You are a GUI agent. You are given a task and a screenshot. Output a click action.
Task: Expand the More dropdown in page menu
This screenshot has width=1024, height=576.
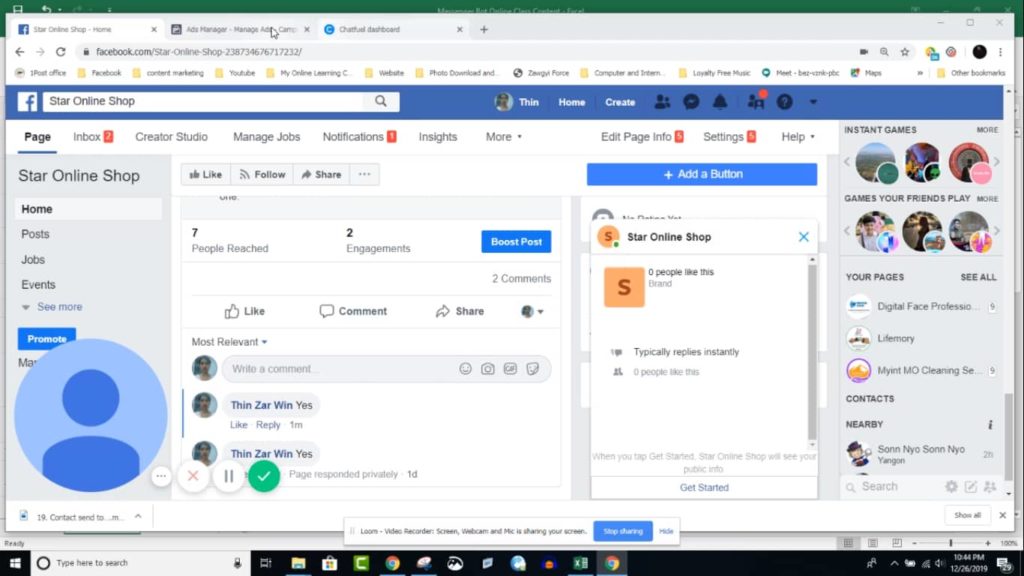pos(504,136)
